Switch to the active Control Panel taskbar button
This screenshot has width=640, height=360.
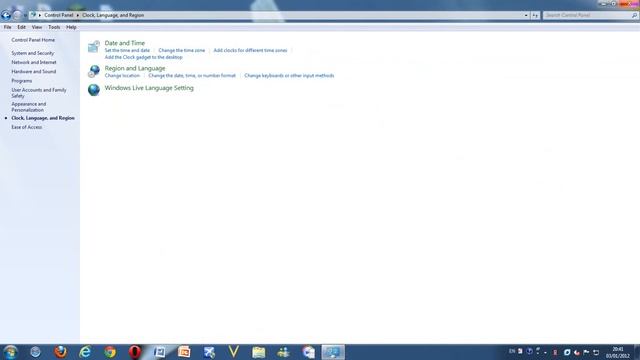(333, 352)
